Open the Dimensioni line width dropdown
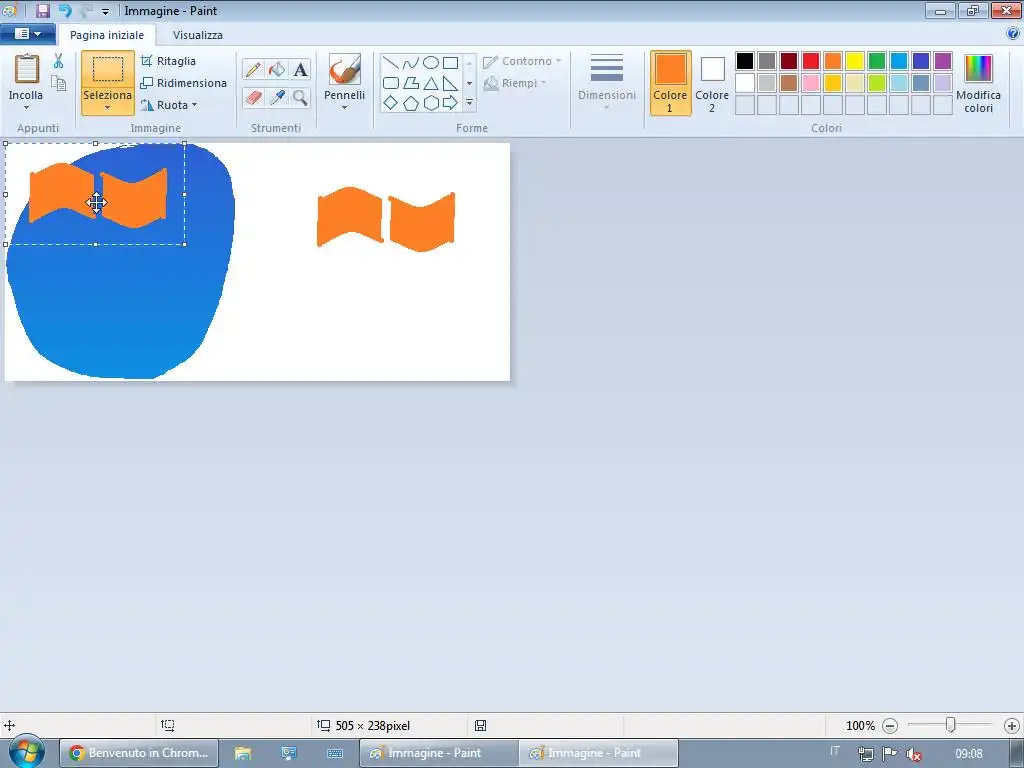 coord(607,82)
